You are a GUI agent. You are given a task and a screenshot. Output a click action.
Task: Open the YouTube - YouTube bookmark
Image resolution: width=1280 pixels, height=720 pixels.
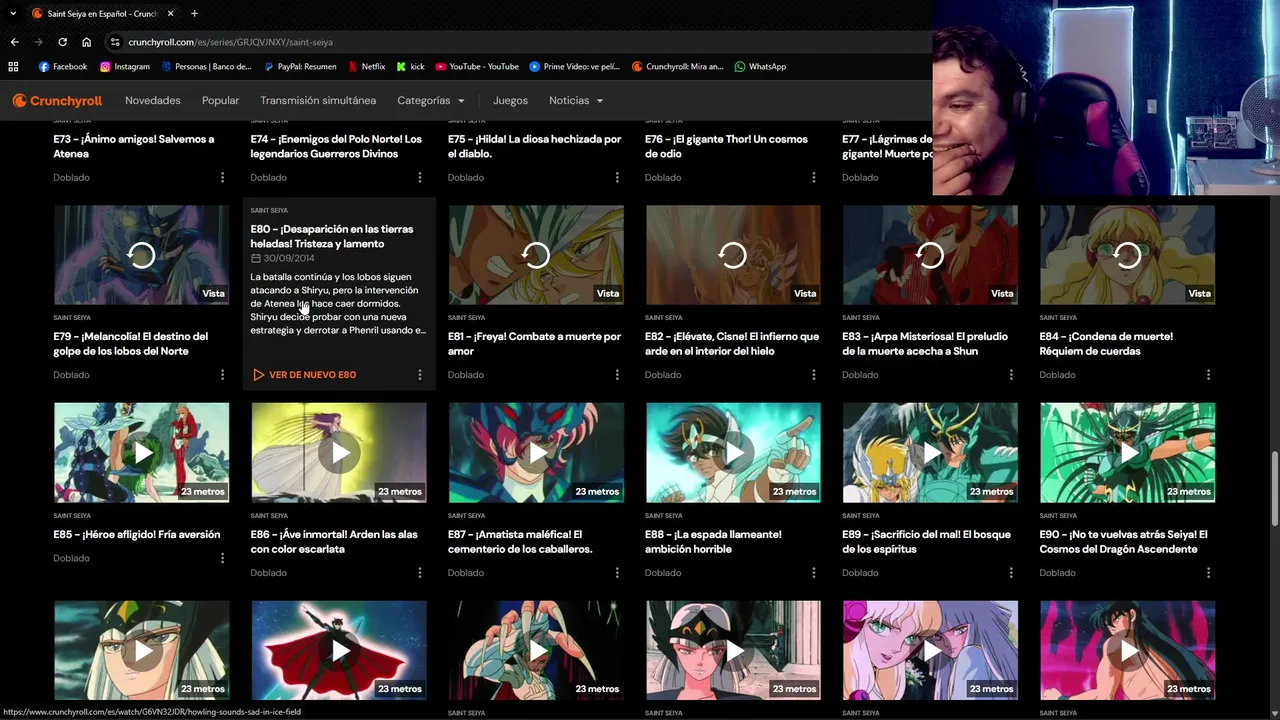[477, 67]
